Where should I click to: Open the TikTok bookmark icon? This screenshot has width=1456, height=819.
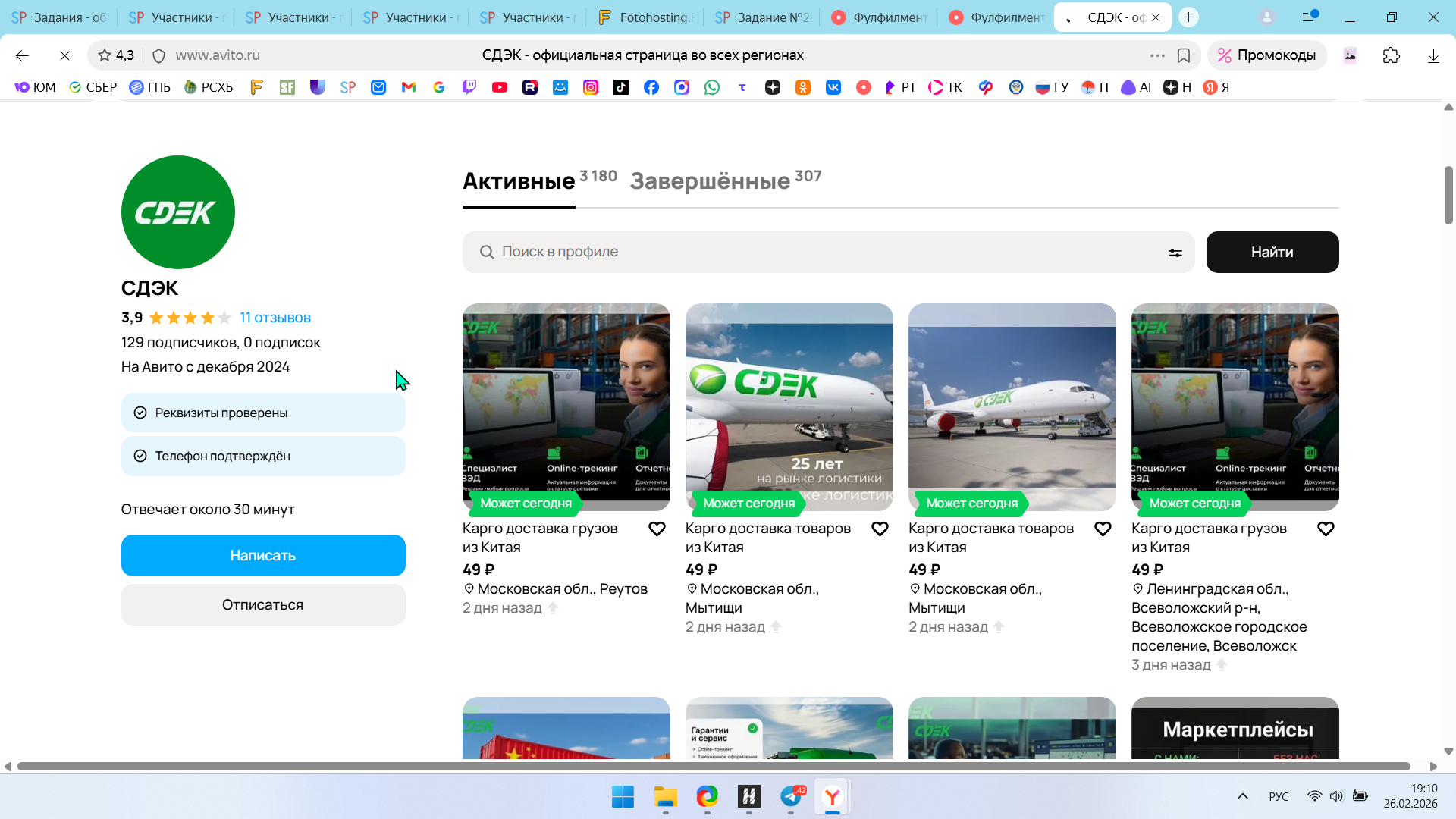pyautogui.click(x=620, y=87)
